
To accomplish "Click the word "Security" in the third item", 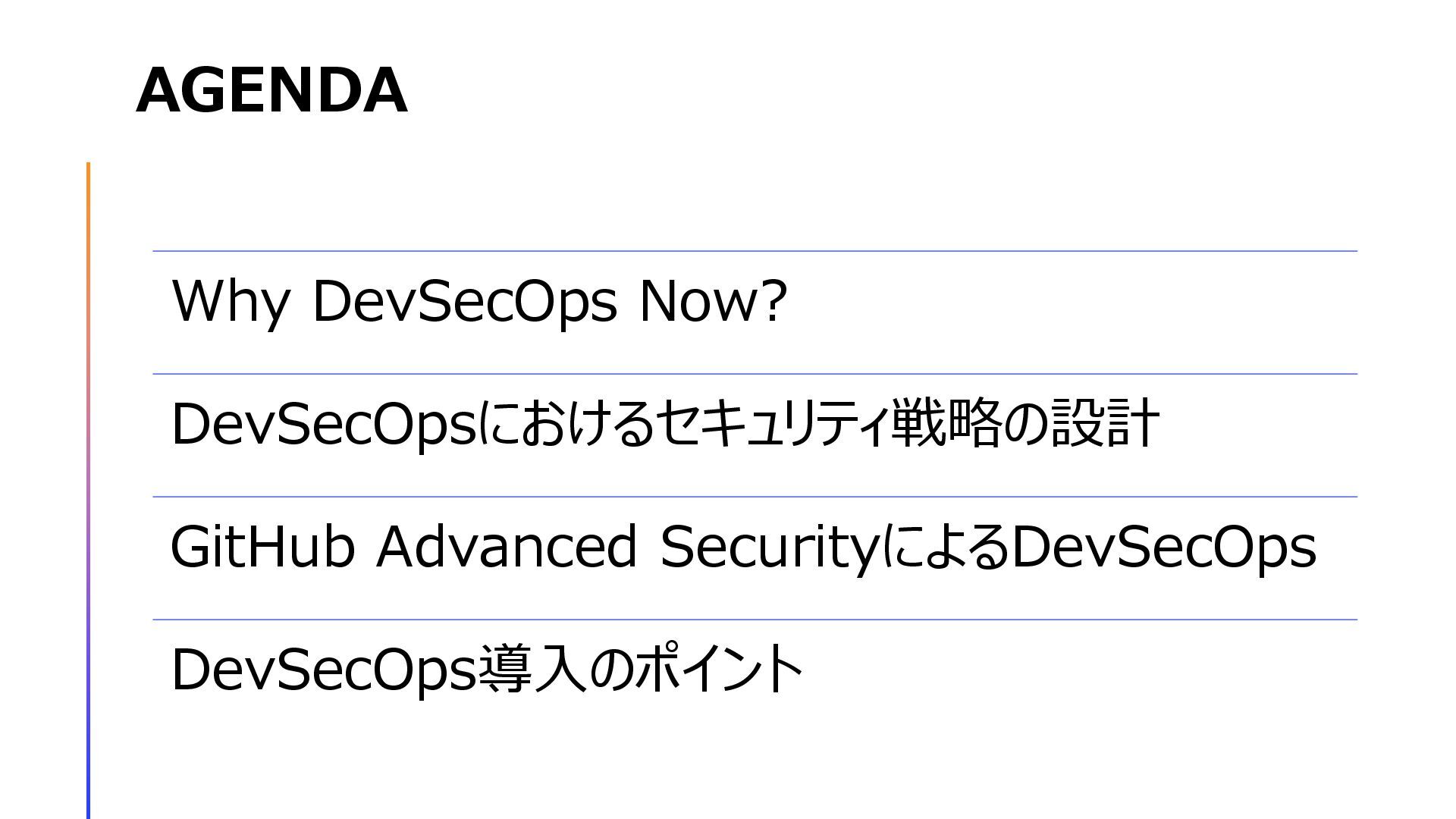I will pos(768,547).
